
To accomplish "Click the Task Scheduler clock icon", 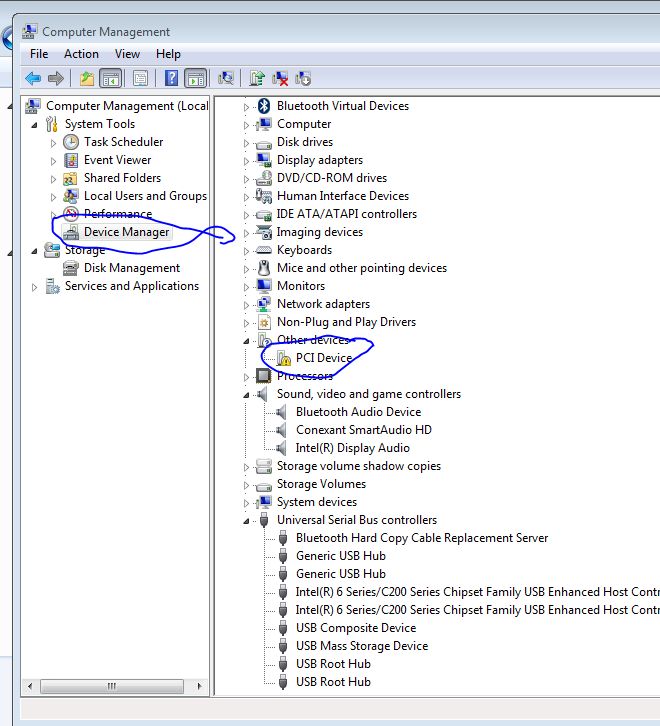I will [71, 142].
